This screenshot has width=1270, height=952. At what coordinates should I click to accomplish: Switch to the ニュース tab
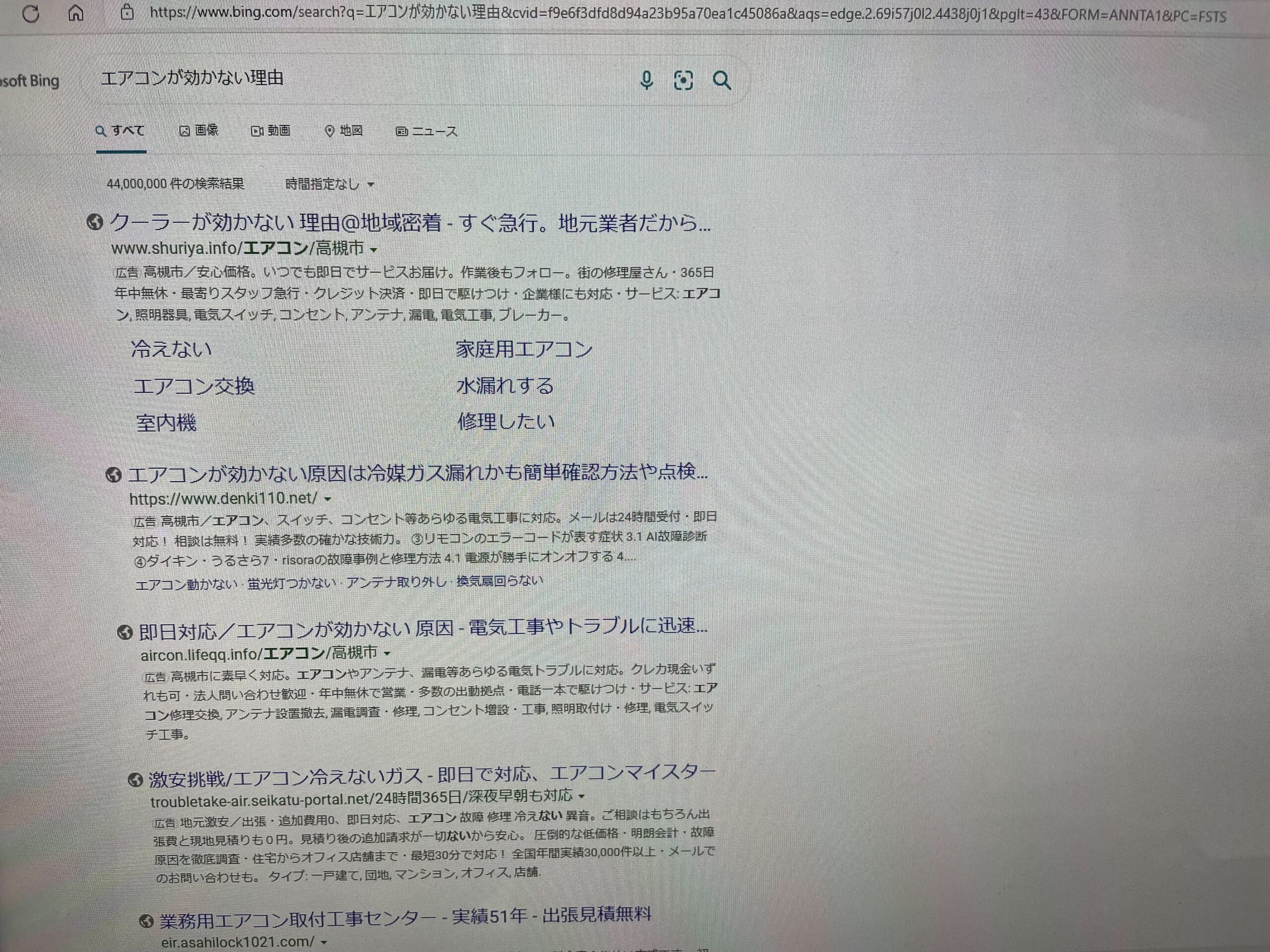click(x=427, y=132)
